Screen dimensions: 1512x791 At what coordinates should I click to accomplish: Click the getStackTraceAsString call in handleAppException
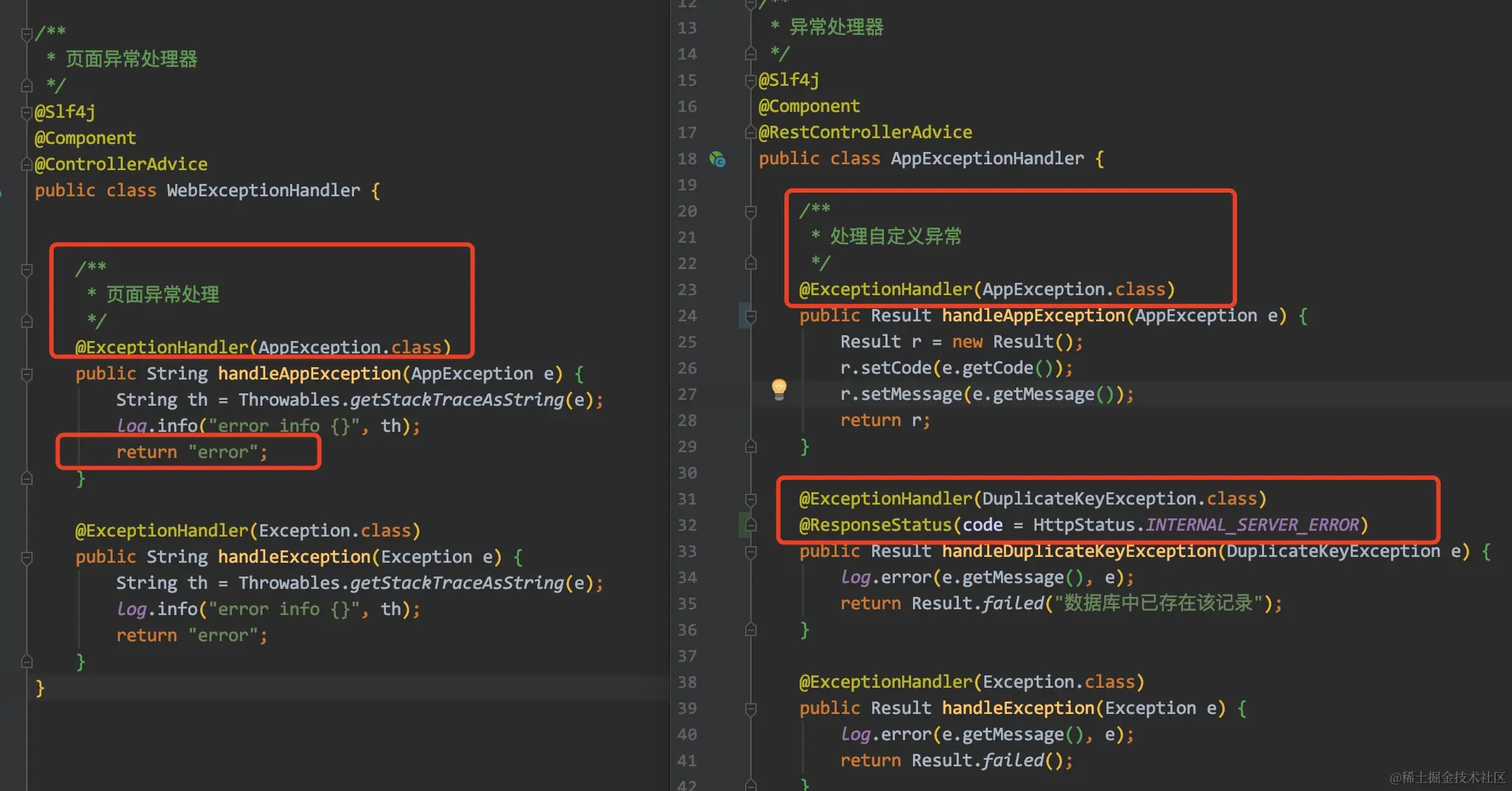tap(457, 400)
